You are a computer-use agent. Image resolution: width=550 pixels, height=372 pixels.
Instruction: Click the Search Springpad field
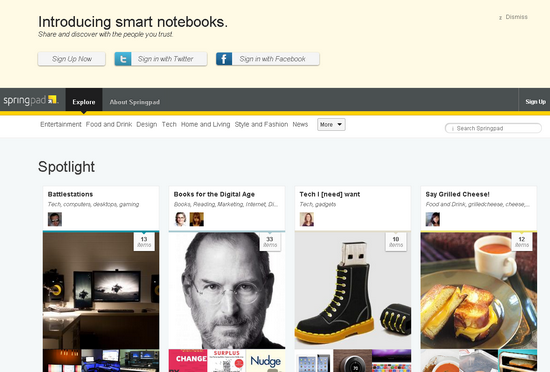click(x=493, y=128)
